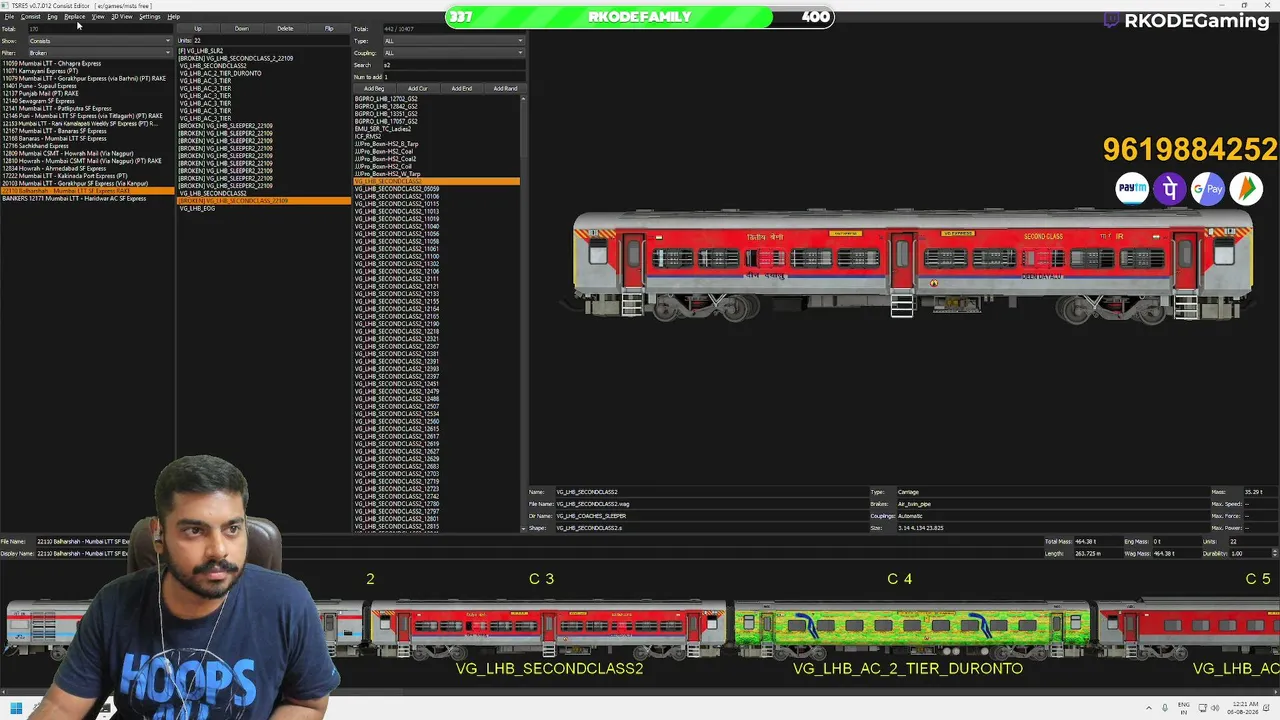Select 12137 Punjab Mail (PT) RAKE consist
The height and width of the screenshot is (720, 1280).
[x=39, y=94]
